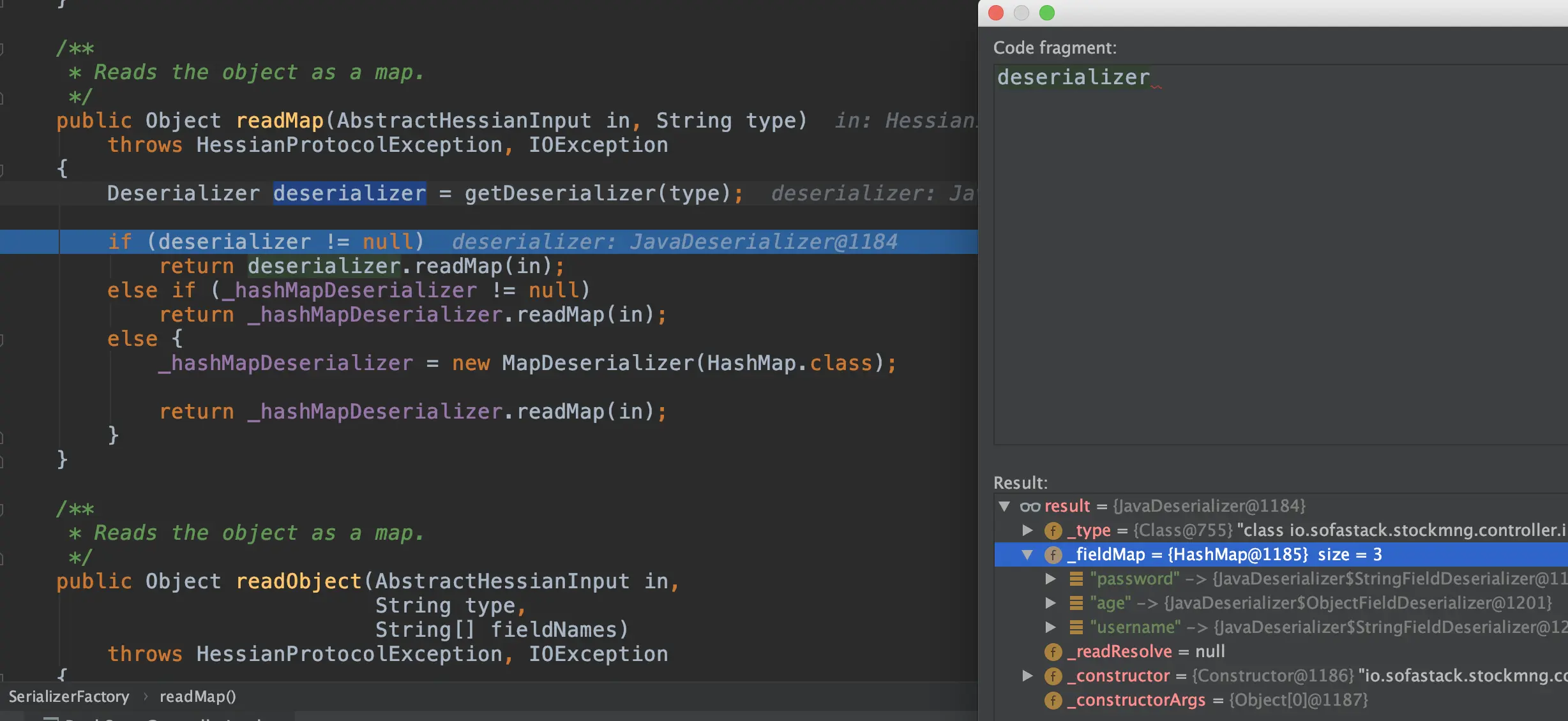Click the field icon next to _readResolve
The image size is (1568, 721).
pos(1053,652)
